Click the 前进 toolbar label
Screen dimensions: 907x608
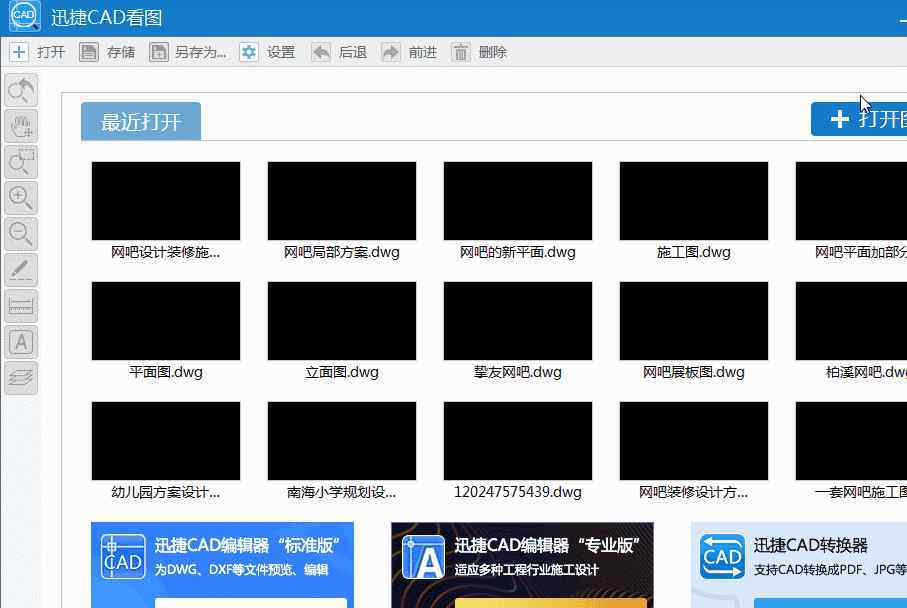tap(423, 53)
